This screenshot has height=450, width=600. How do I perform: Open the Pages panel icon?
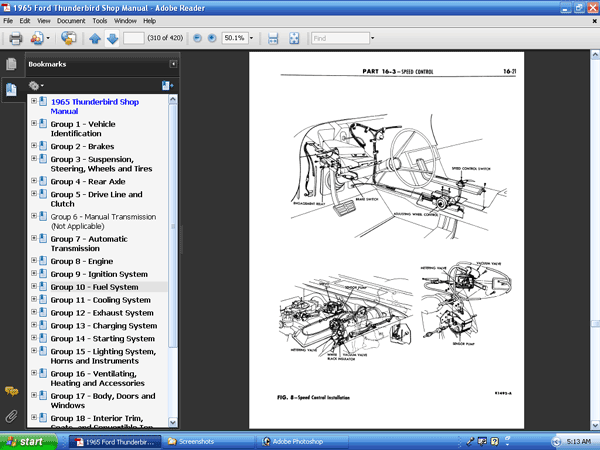[11, 64]
